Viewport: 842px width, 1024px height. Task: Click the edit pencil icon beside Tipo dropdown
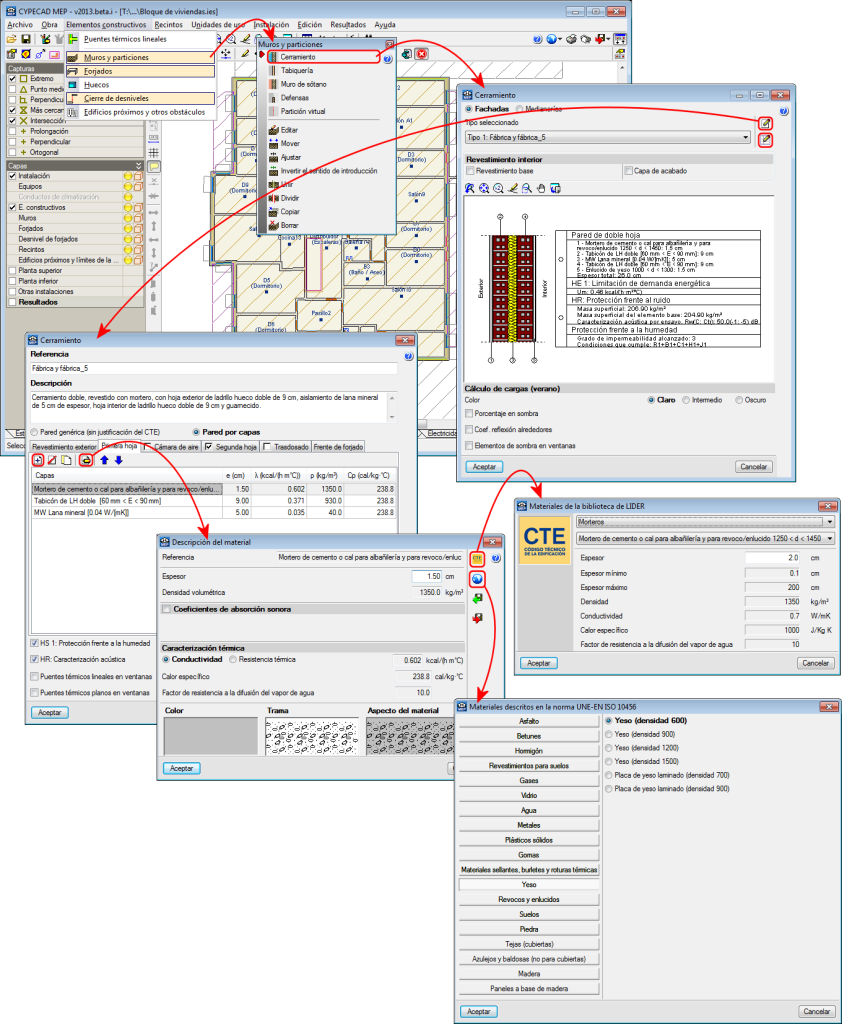(x=765, y=139)
